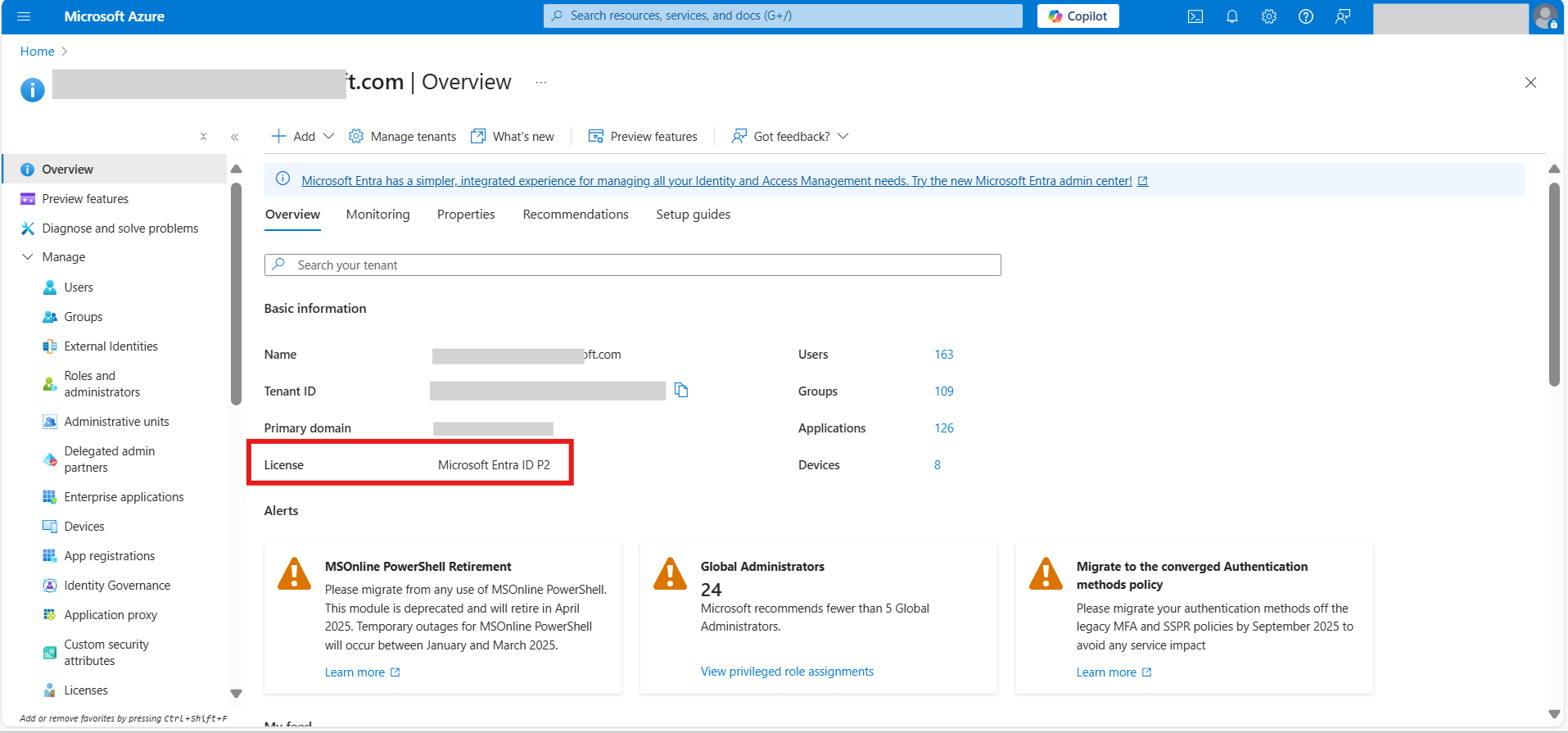This screenshot has height=733, width=1568.
Task: Clear the sidebar search with the X icon
Action: coord(203,137)
